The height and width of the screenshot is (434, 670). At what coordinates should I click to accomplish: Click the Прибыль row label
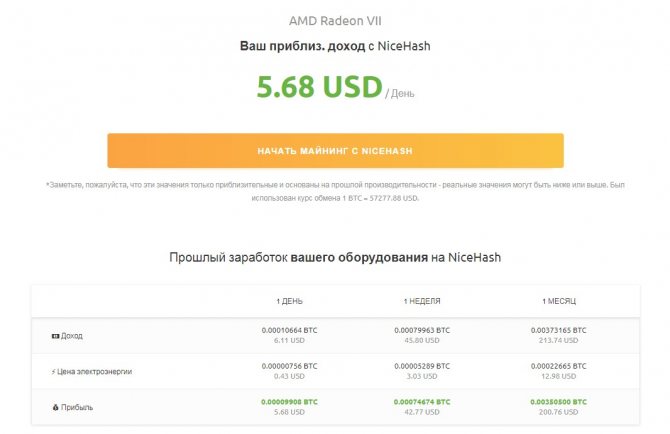(x=77, y=408)
